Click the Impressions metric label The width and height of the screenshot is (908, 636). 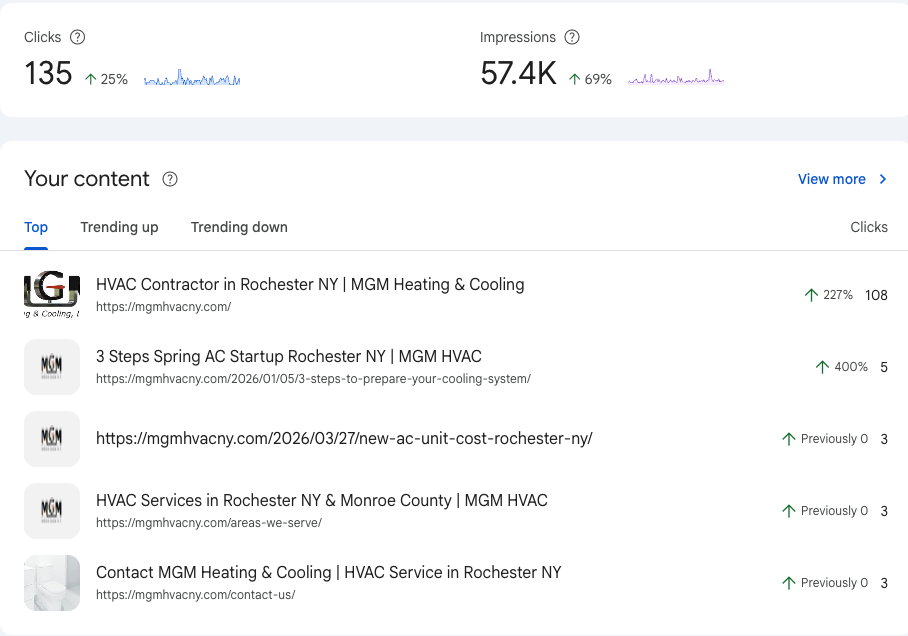pyautogui.click(x=518, y=37)
